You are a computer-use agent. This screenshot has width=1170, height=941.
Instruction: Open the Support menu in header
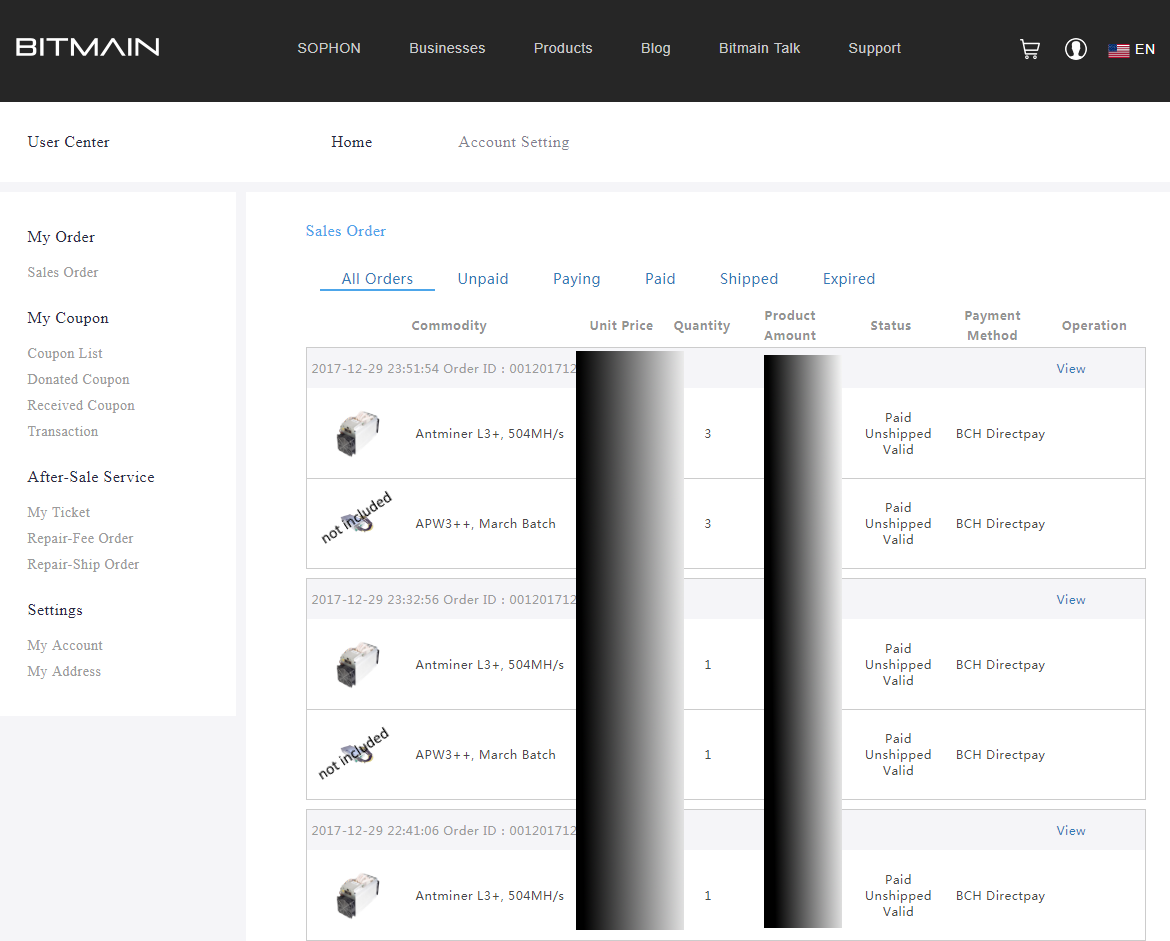(874, 48)
